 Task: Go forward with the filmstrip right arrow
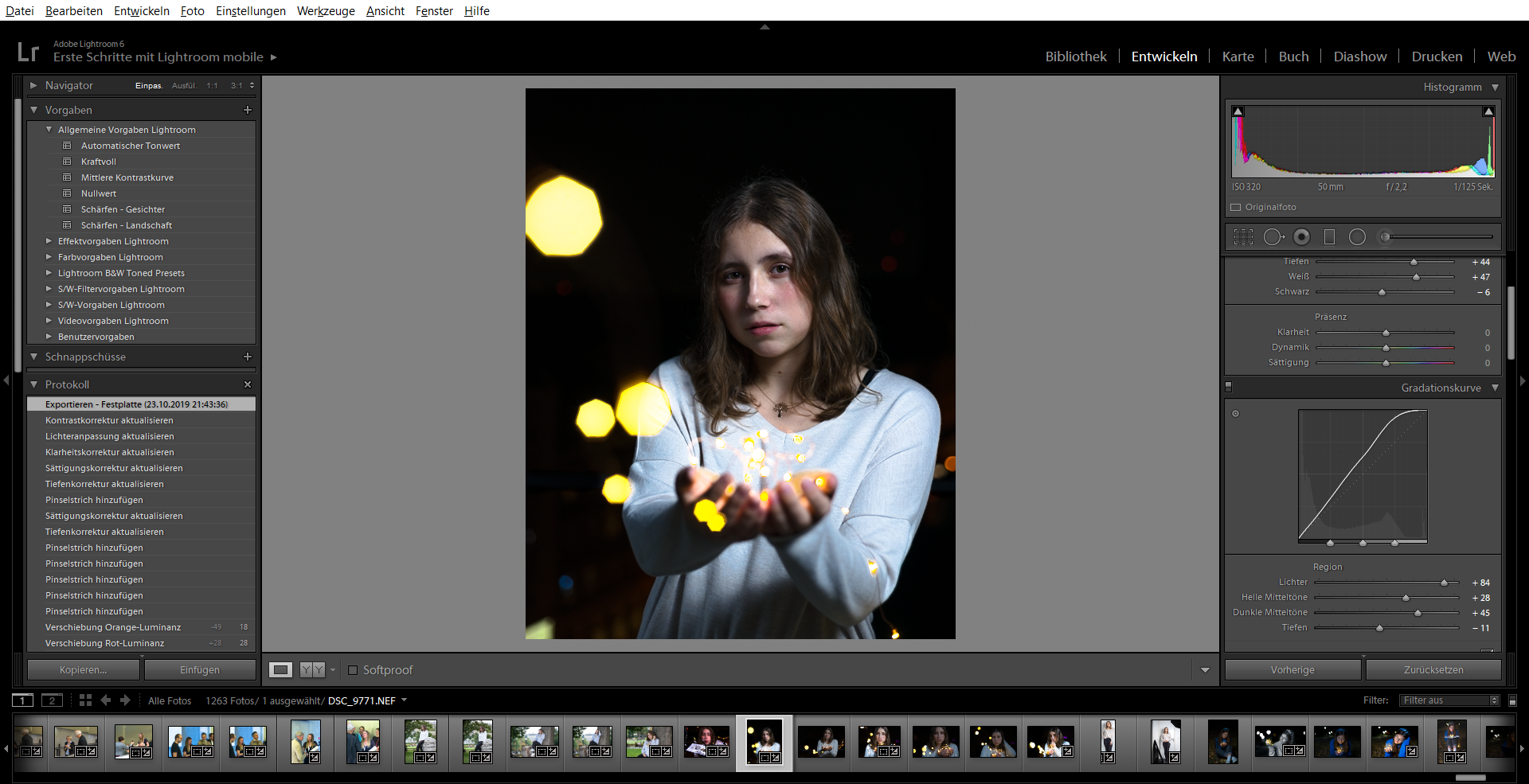(x=125, y=700)
